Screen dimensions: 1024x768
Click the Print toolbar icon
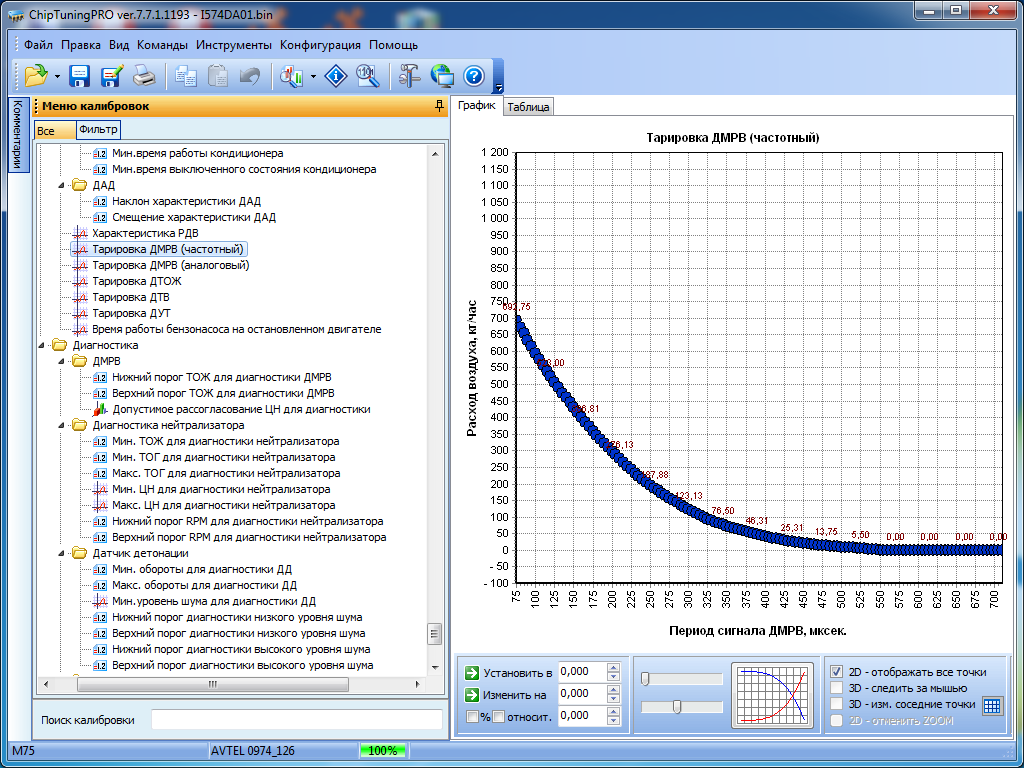(144, 76)
